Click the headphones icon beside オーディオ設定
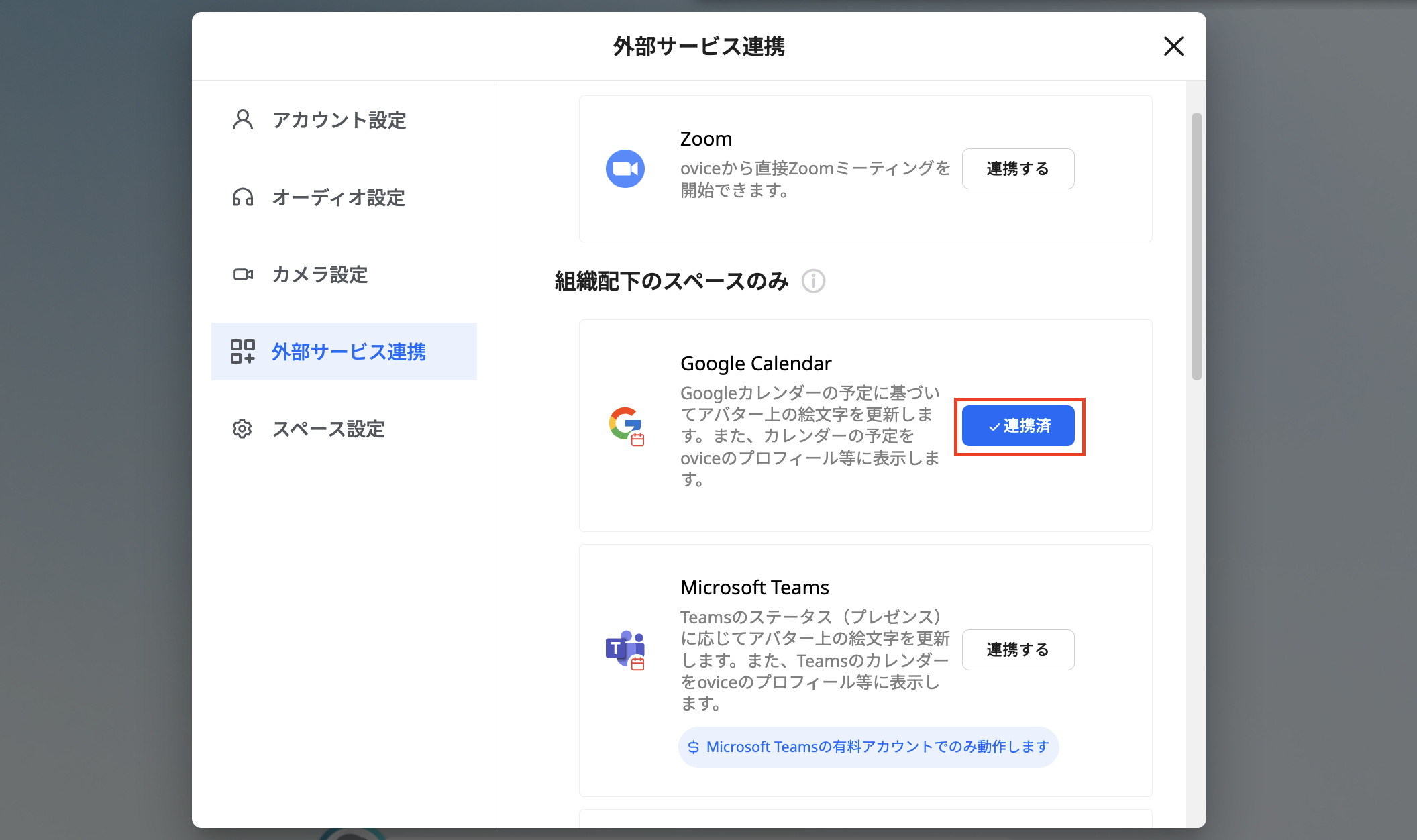 [243, 197]
